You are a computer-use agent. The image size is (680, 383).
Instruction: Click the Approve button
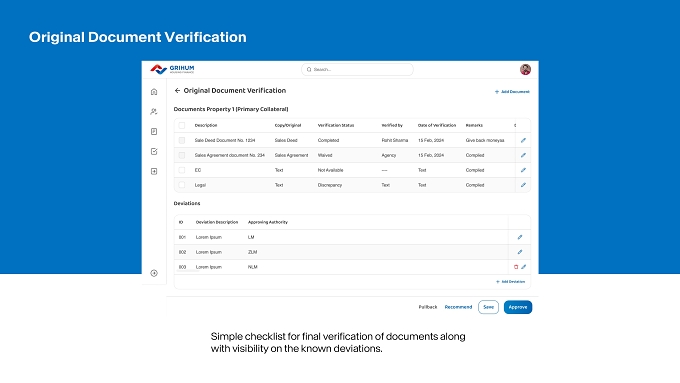[518, 307]
